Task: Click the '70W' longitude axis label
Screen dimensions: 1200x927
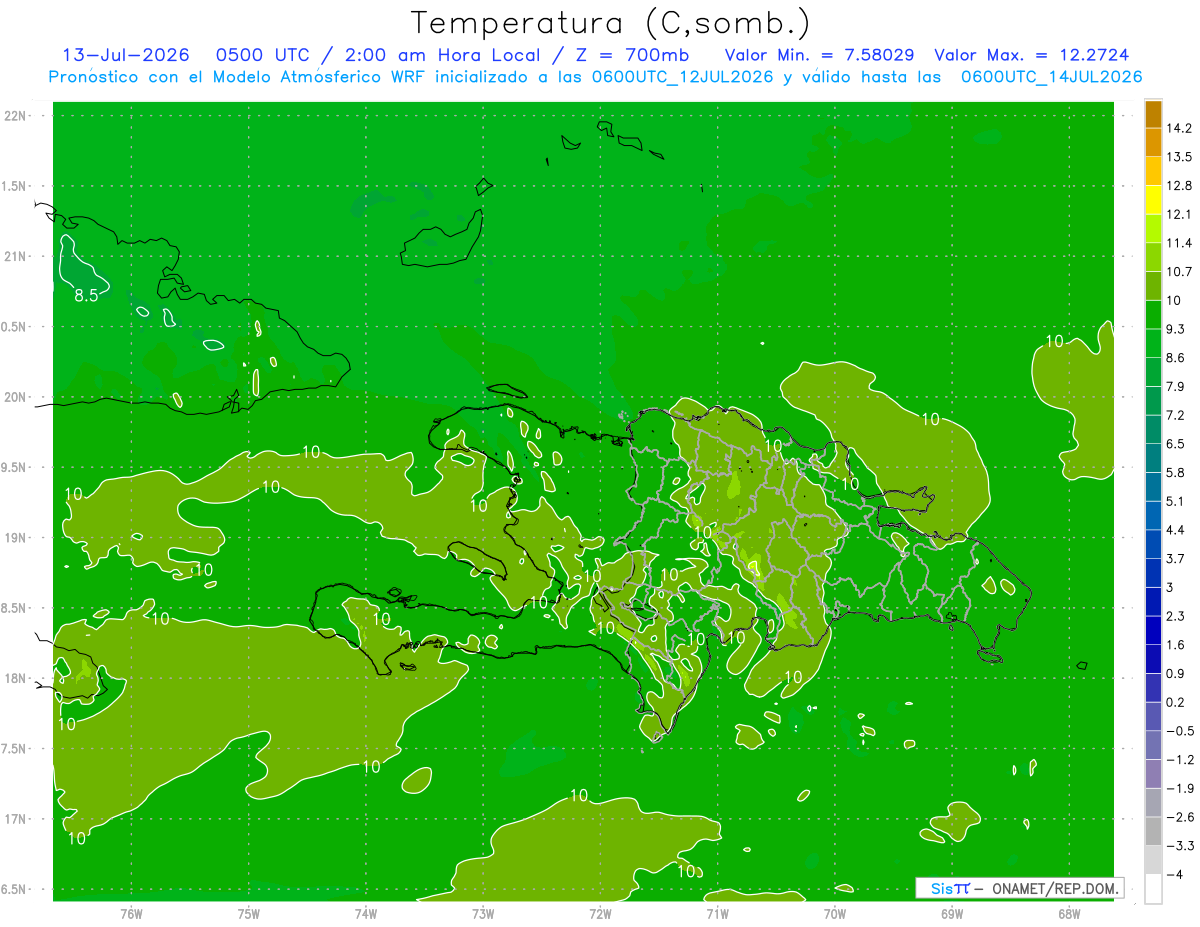Action: pyautogui.click(x=835, y=913)
